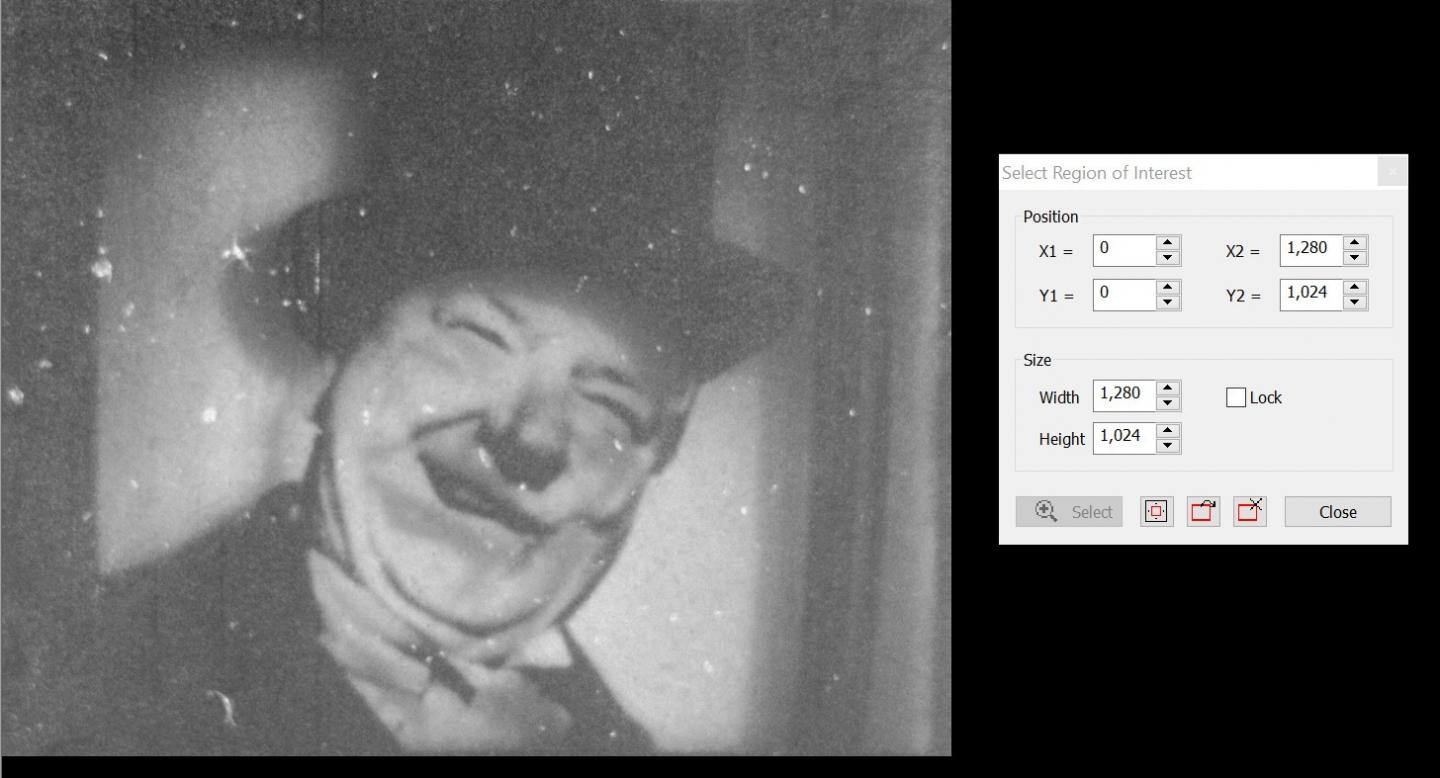Click the Y2 position input field

[1311, 295]
